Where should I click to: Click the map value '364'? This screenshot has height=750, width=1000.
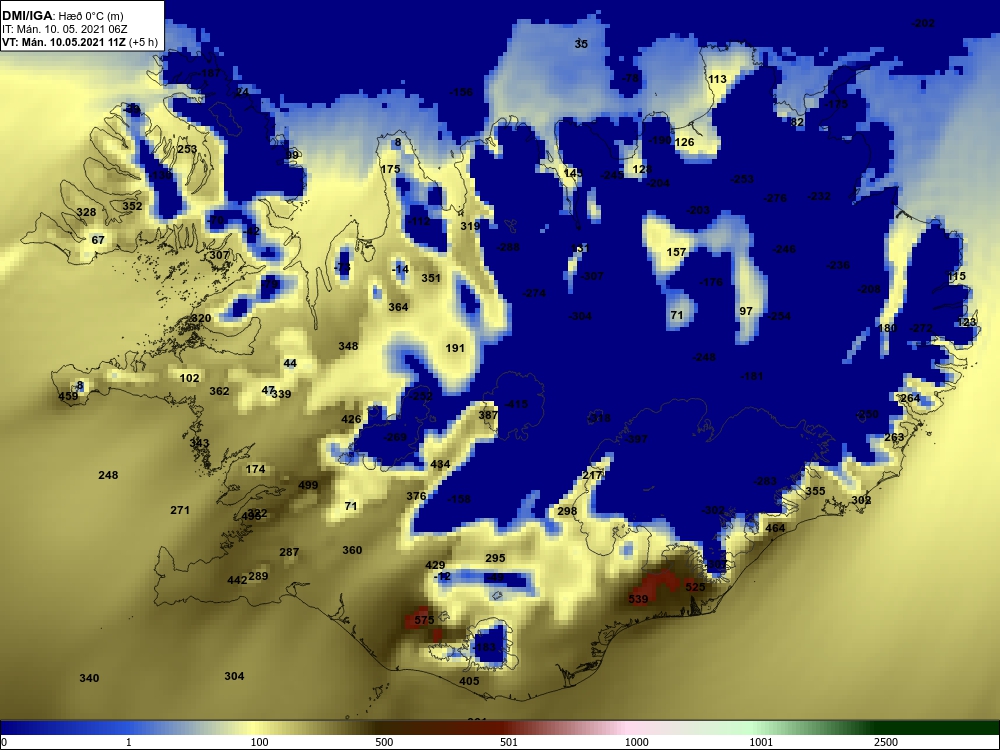tap(398, 307)
